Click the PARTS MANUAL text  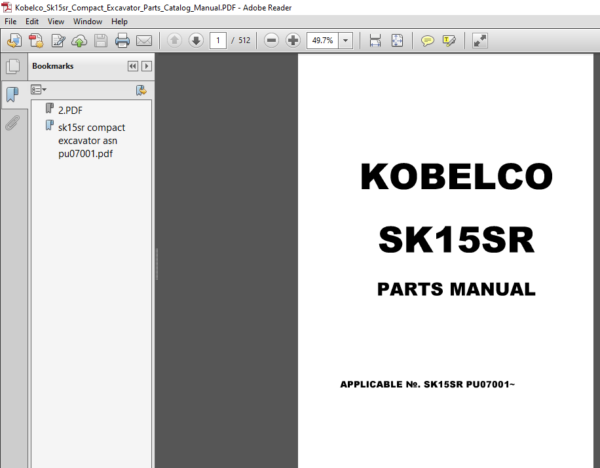pos(456,289)
